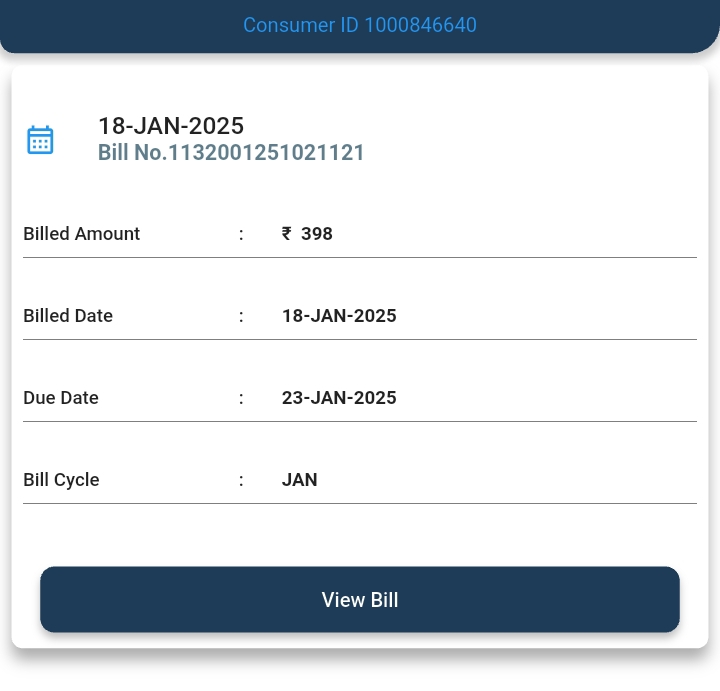720x691 pixels.
Task: Click the divider line under Billed Amount
Action: 360,257
